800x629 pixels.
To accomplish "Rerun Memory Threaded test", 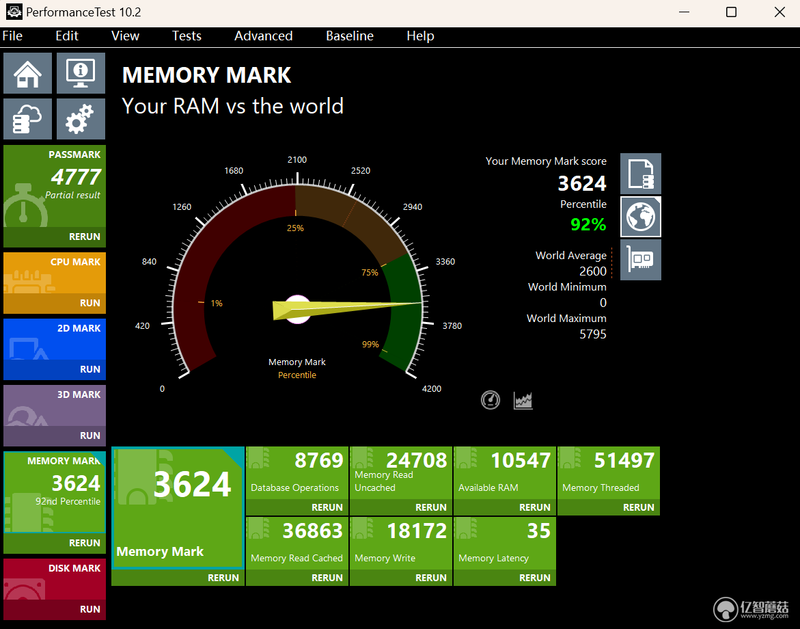I will [x=608, y=507].
